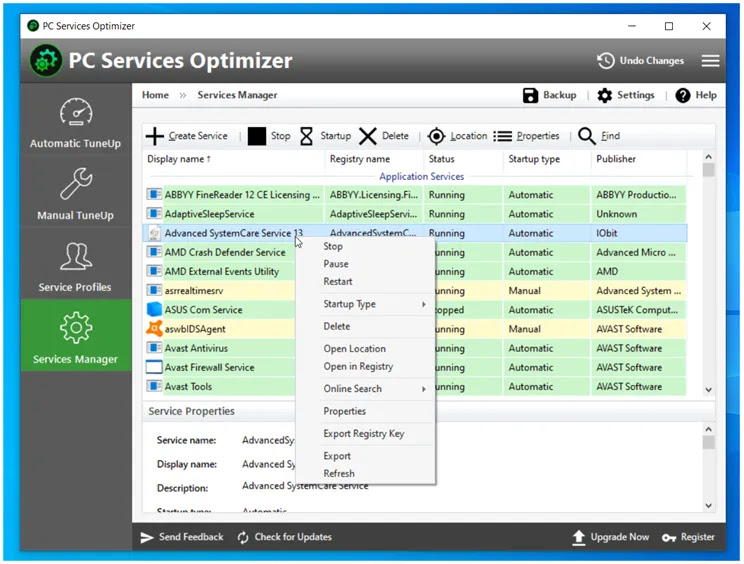Open the hamburger menu in the header
This screenshot has width=744, height=564.
(x=710, y=61)
